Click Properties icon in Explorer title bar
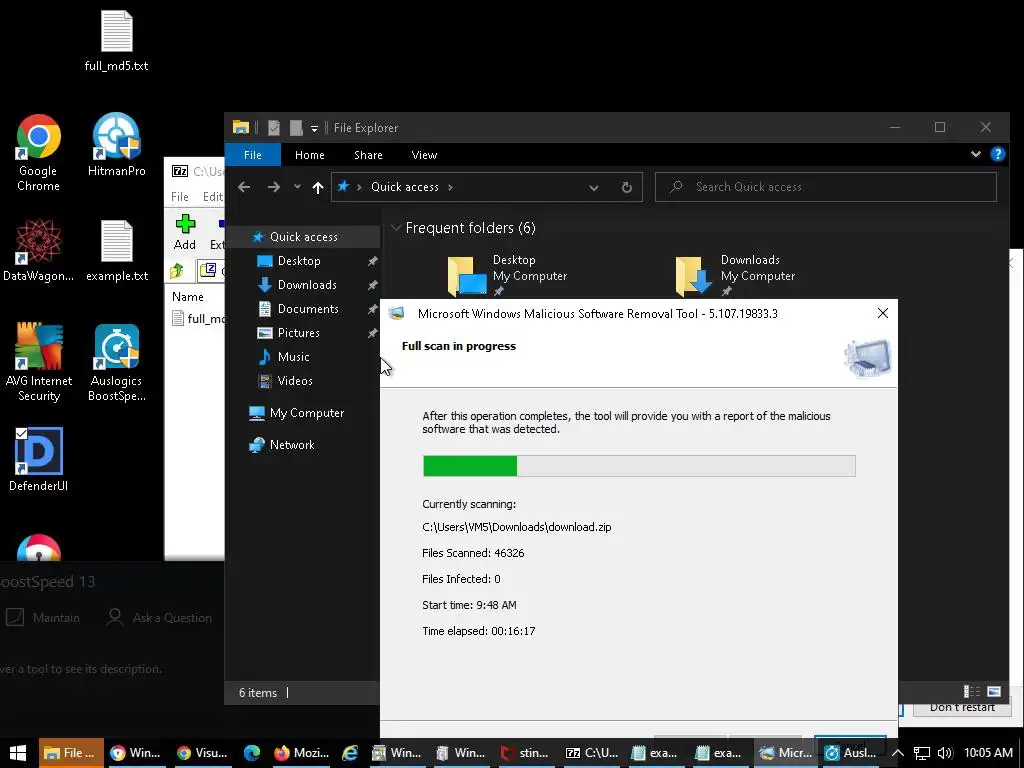Image resolution: width=1024 pixels, height=768 pixels. [274, 128]
